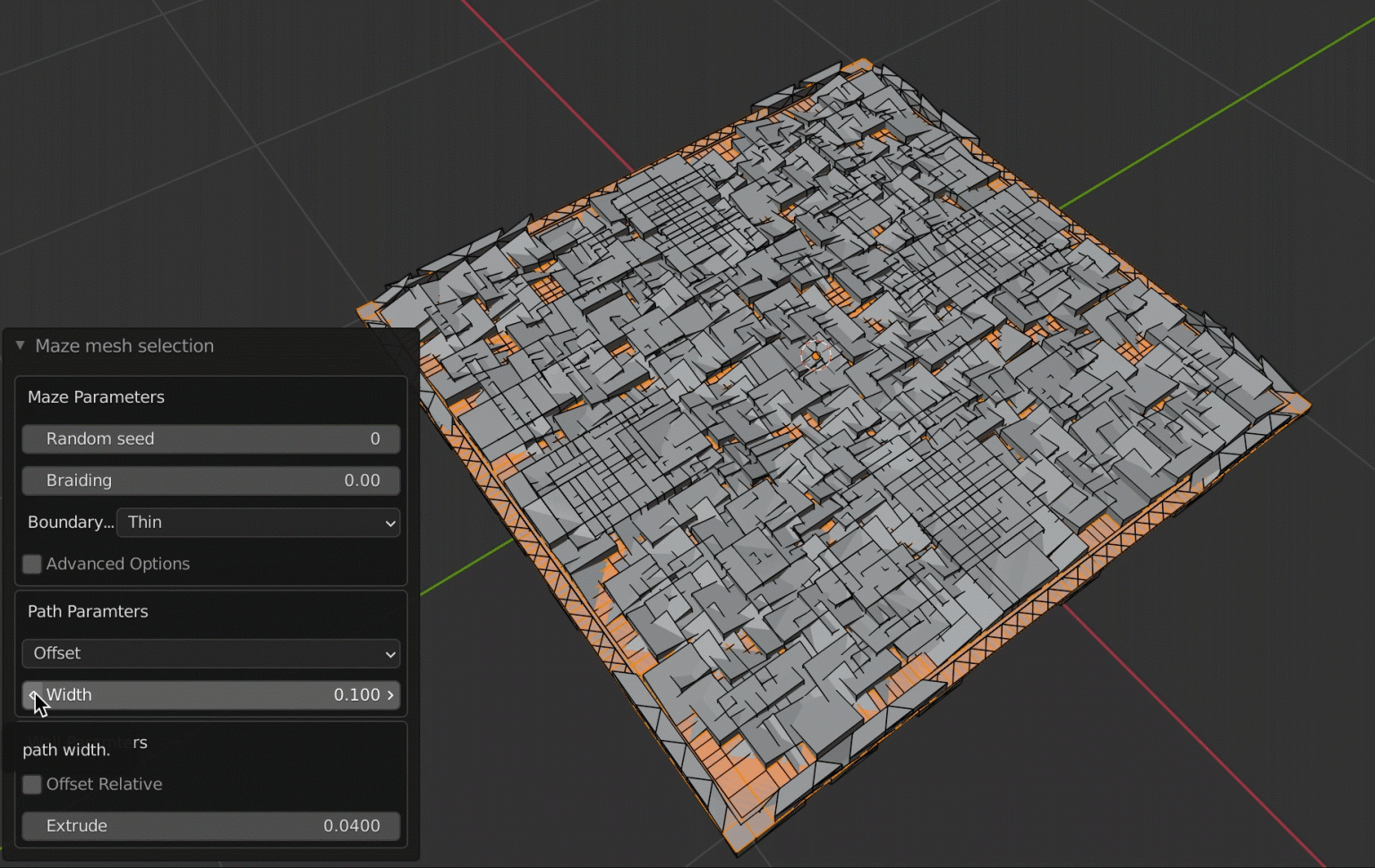
Task: Click the object origin marker on the maze
Action: click(816, 354)
